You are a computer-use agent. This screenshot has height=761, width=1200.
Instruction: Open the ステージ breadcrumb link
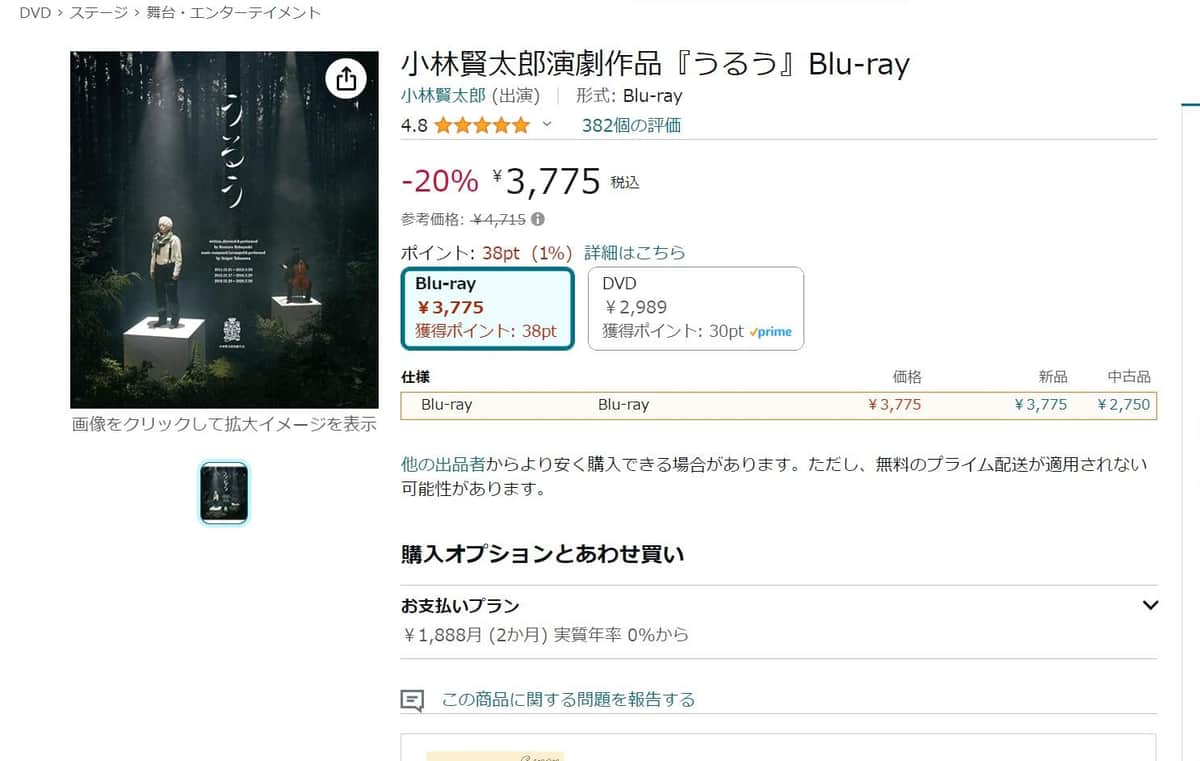point(97,12)
